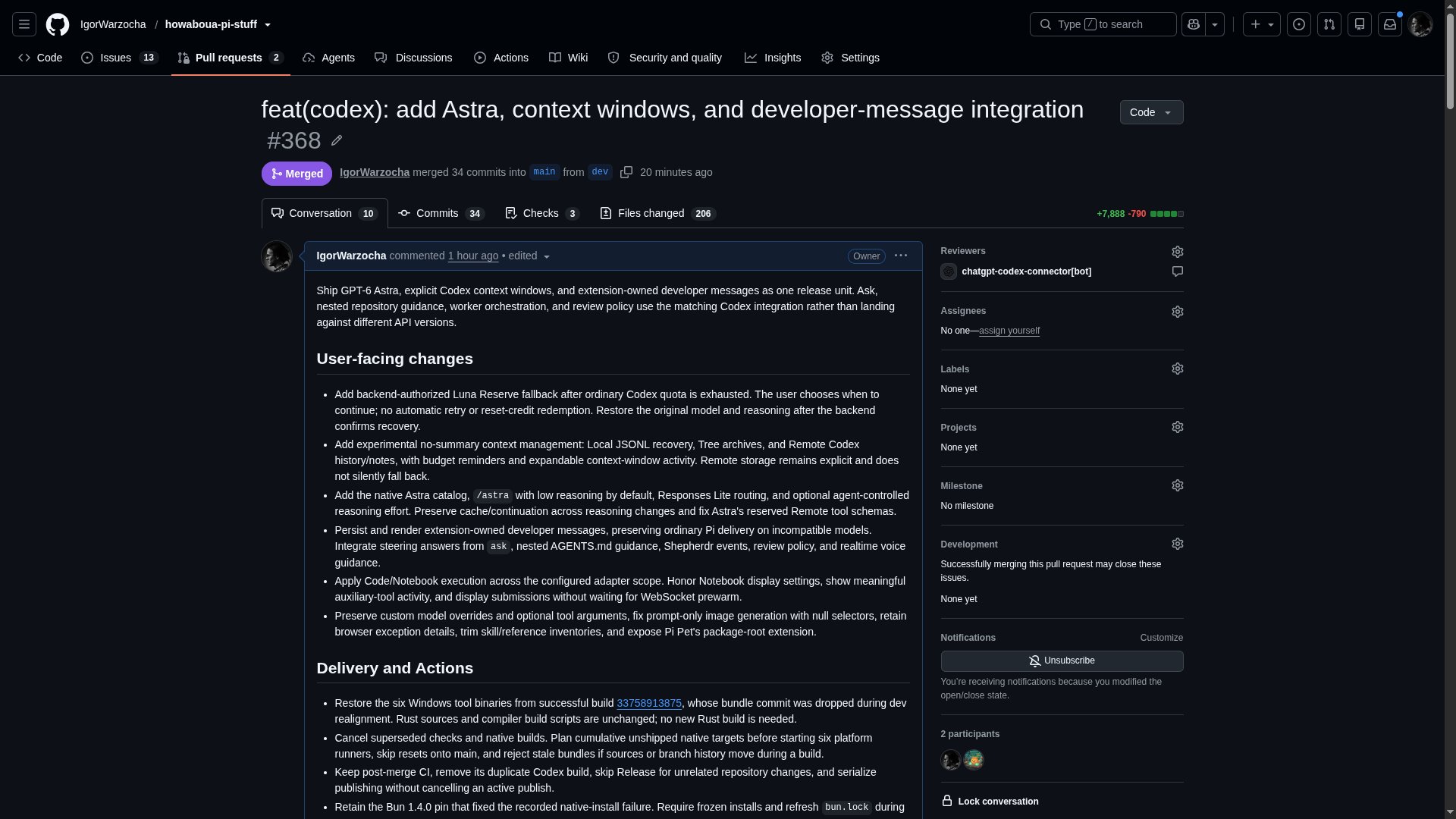Open Development settings gear
The width and height of the screenshot is (1456, 819).
click(x=1177, y=544)
